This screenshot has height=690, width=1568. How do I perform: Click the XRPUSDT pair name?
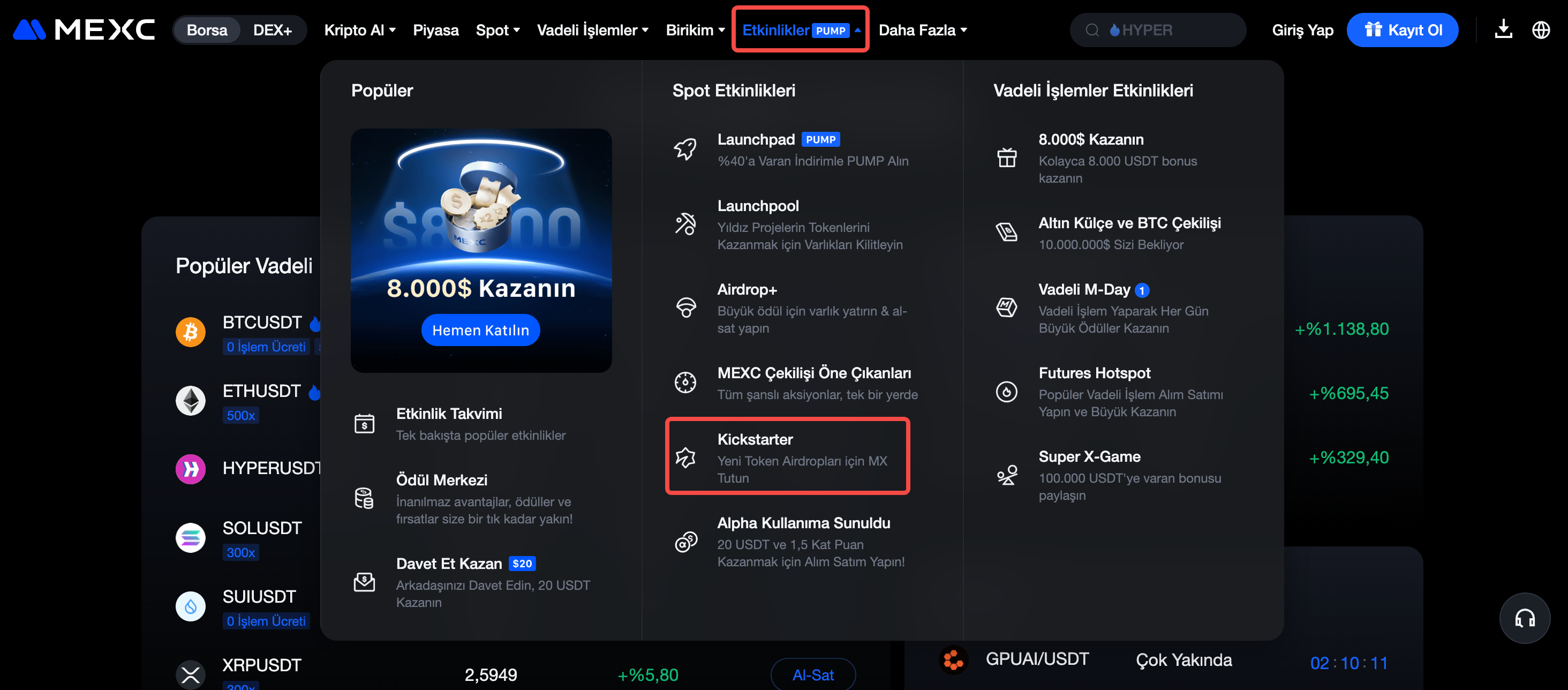262,664
